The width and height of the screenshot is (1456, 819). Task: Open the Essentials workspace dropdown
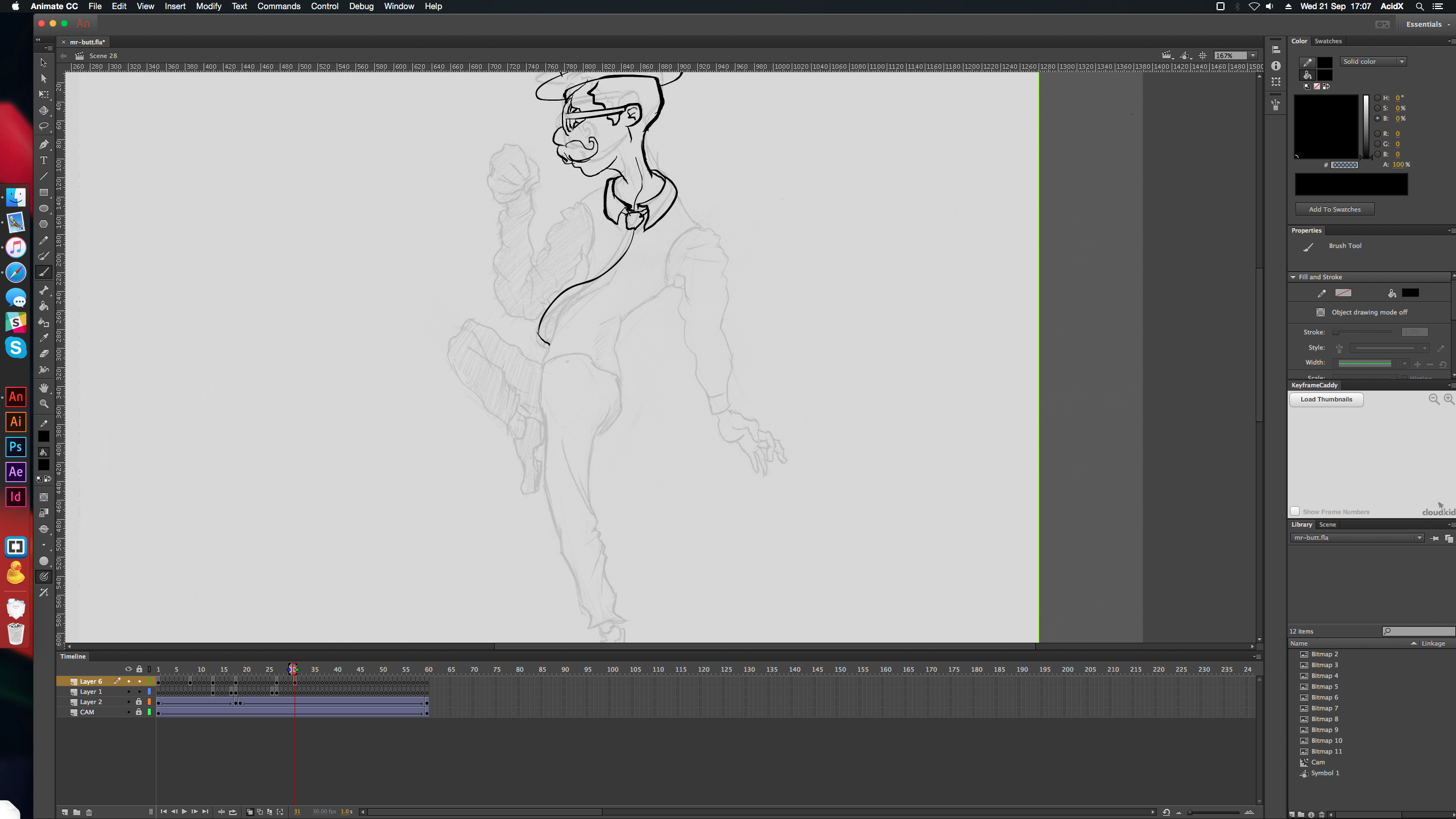click(x=1428, y=24)
